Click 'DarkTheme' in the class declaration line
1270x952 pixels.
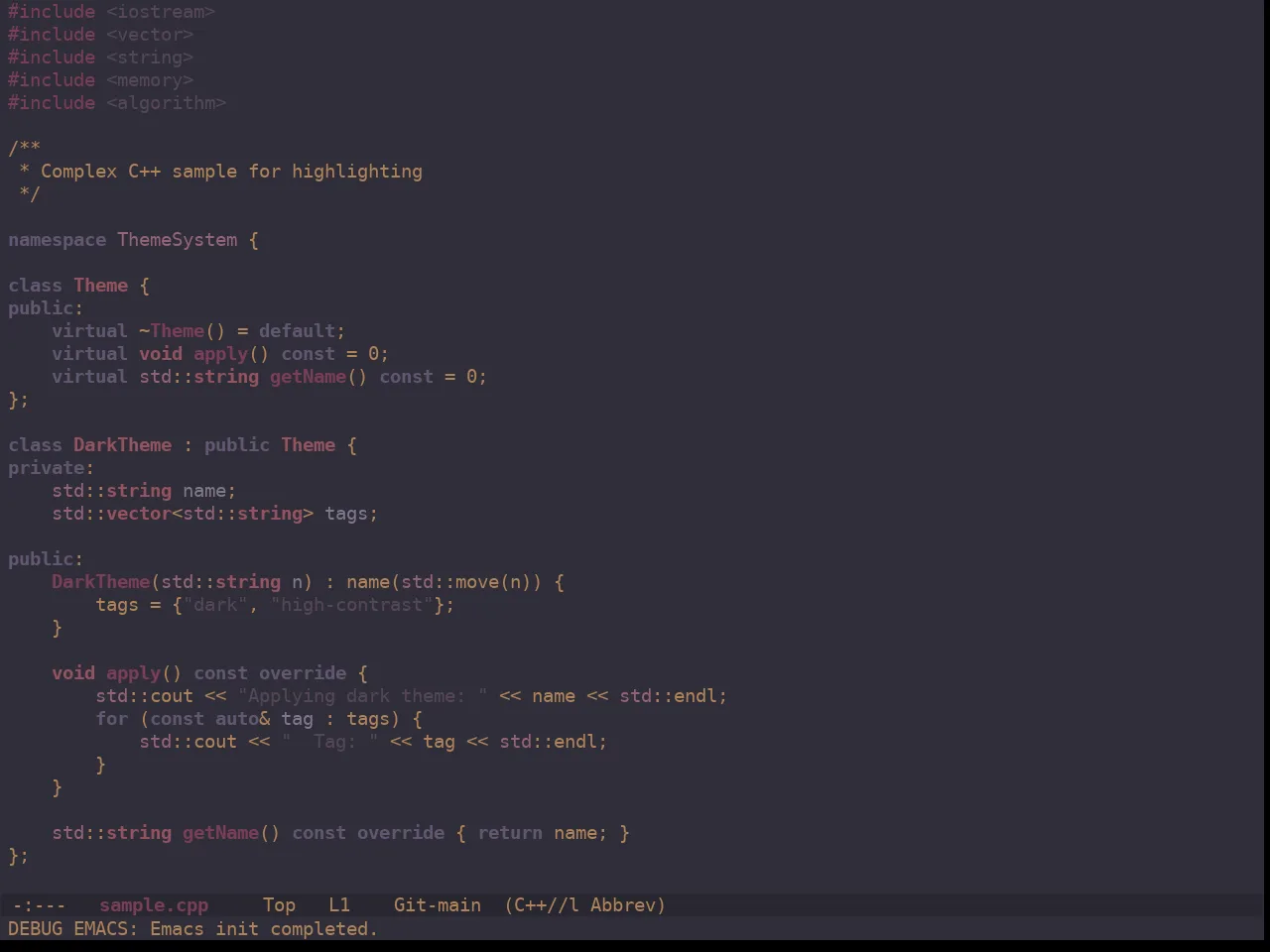coord(122,445)
